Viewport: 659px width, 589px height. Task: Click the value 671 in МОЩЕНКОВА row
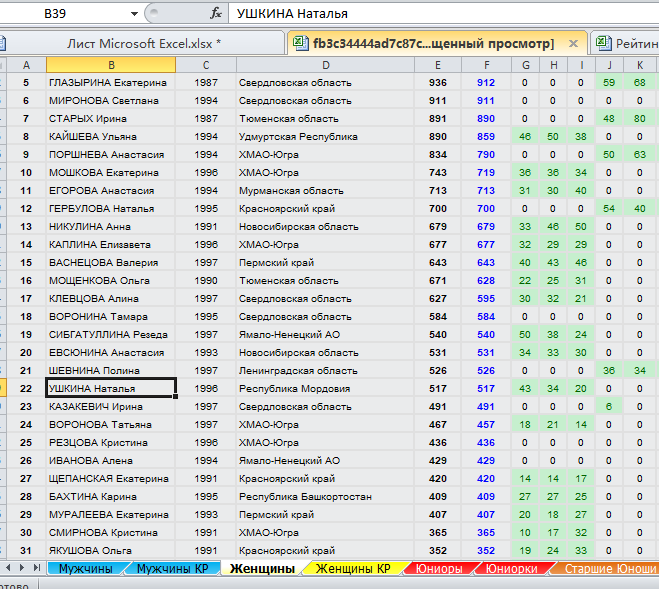click(438, 281)
